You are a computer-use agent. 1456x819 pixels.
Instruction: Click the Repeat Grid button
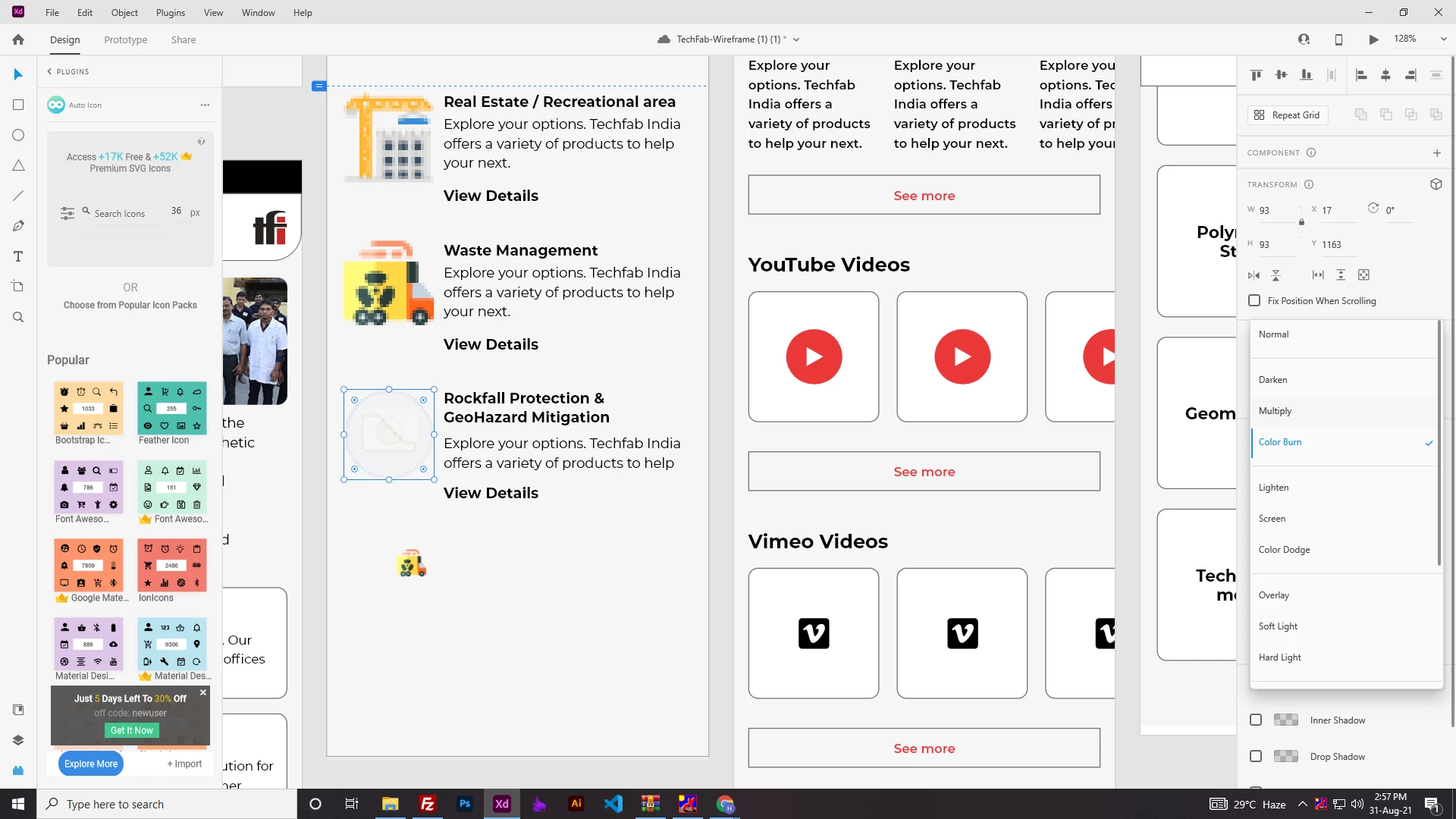pyautogui.click(x=1288, y=115)
